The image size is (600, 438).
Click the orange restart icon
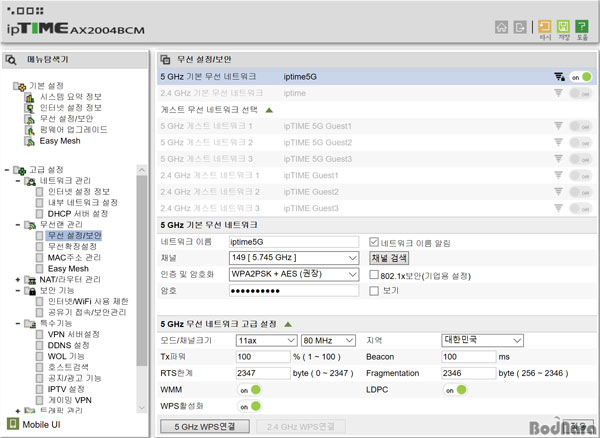[544, 27]
